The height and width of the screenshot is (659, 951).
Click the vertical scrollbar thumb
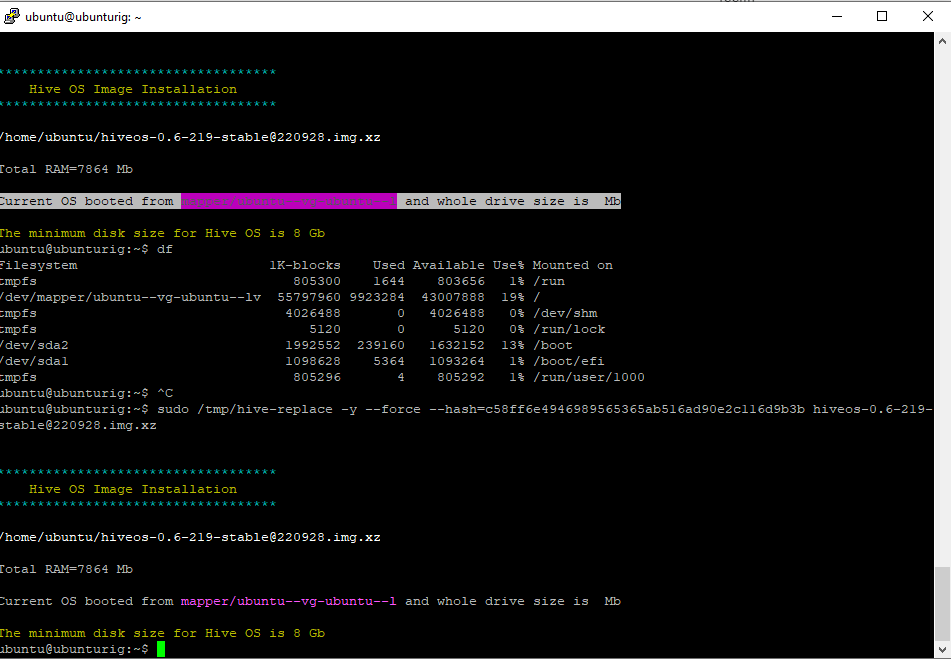tap(942, 603)
